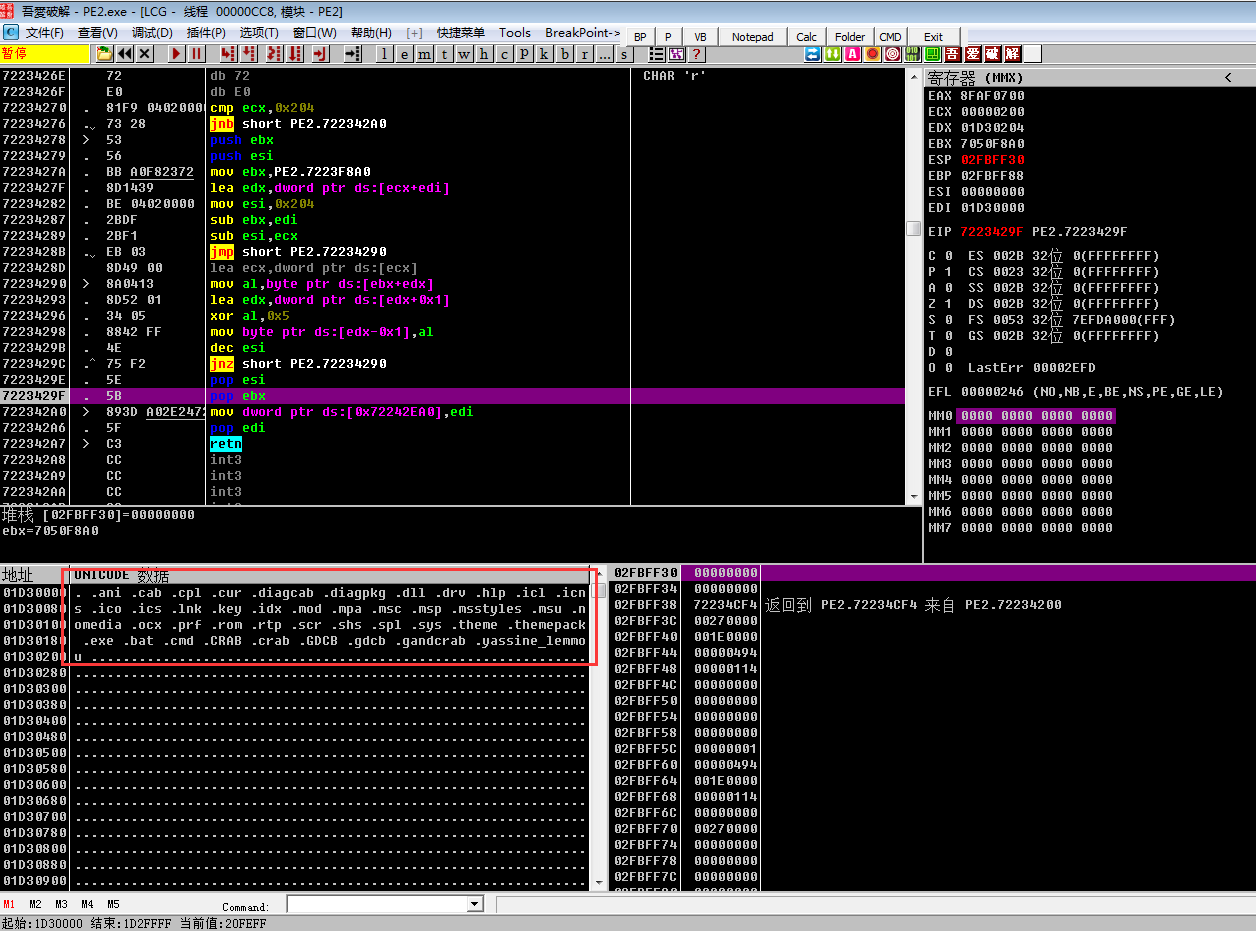Open the references 'r' button
Image resolution: width=1256 pixels, height=932 pixels.
click(x=585, y=54)
